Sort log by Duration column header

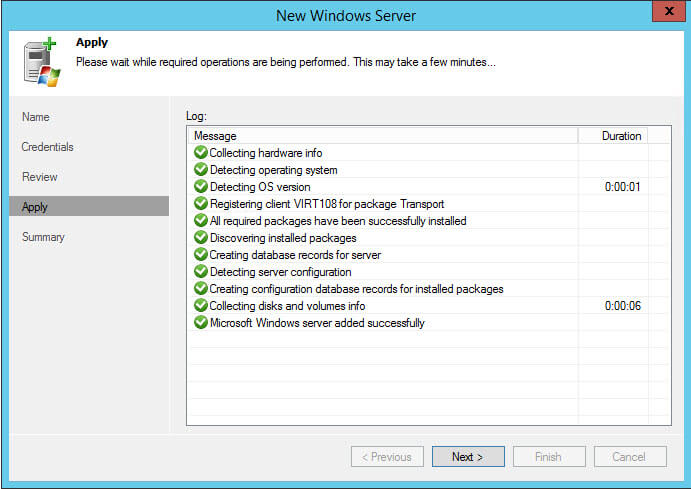pos(620,136)
